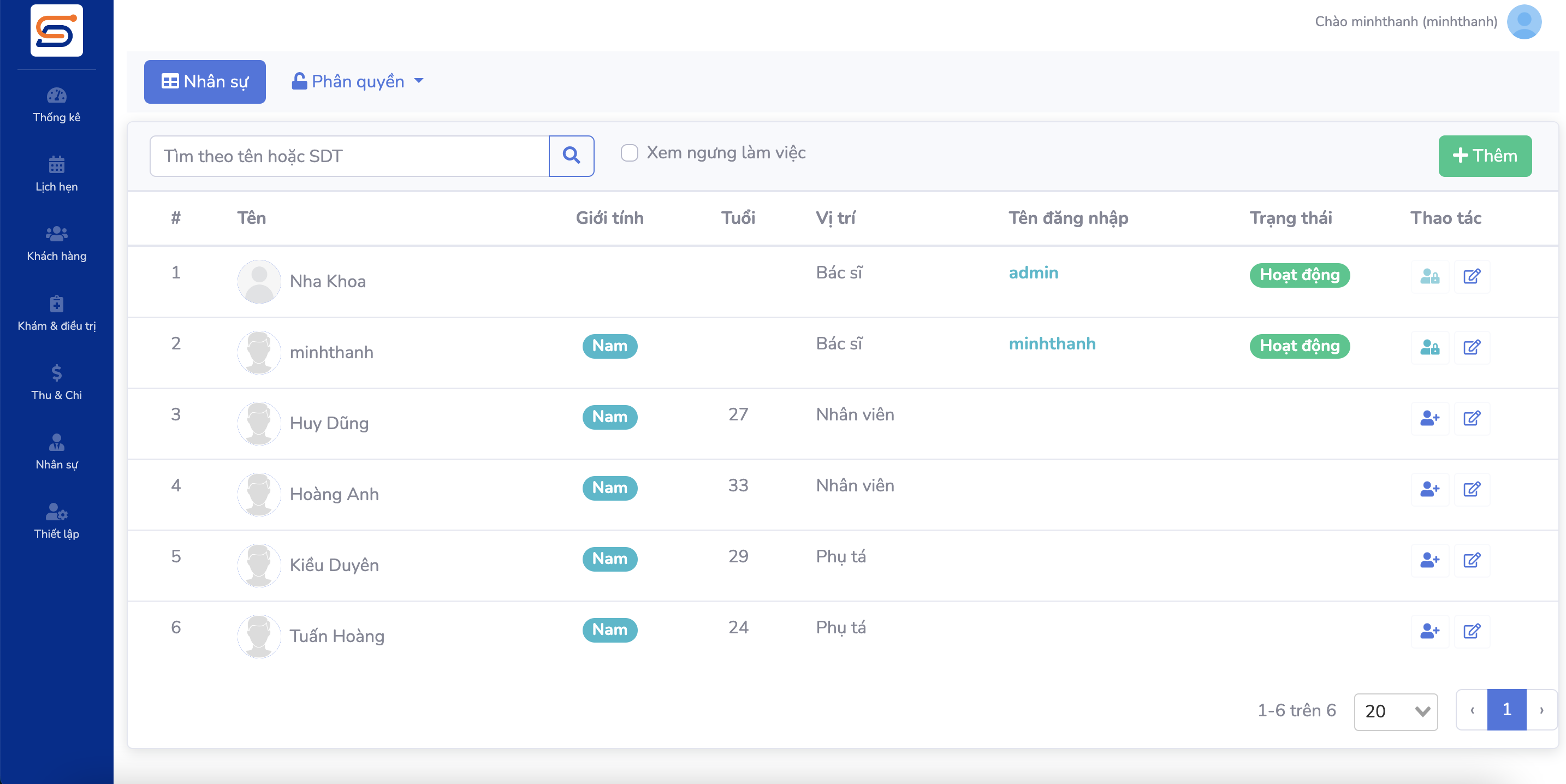Open the page size selector showing 20
Viewport: 1566px width, 784px height.
tap(1396, 711)
